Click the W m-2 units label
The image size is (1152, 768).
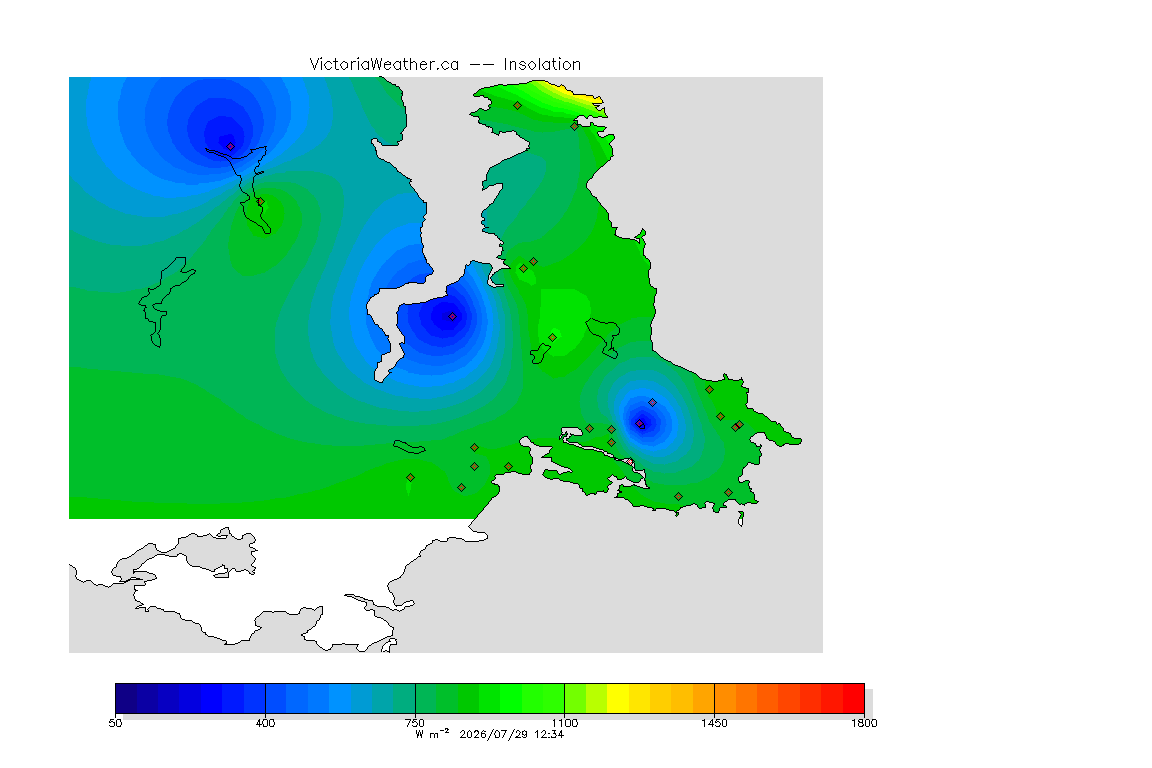tap(432, 733)
